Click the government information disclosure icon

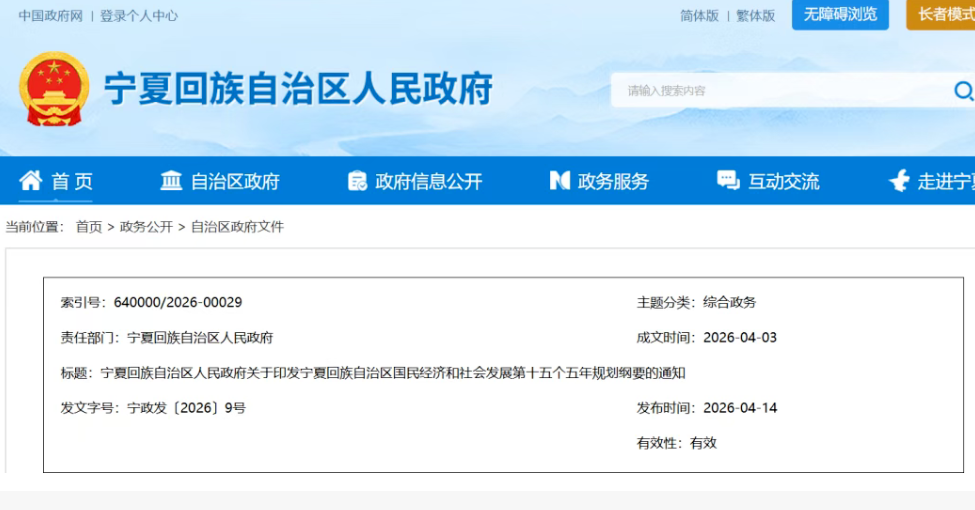point(357,181)
